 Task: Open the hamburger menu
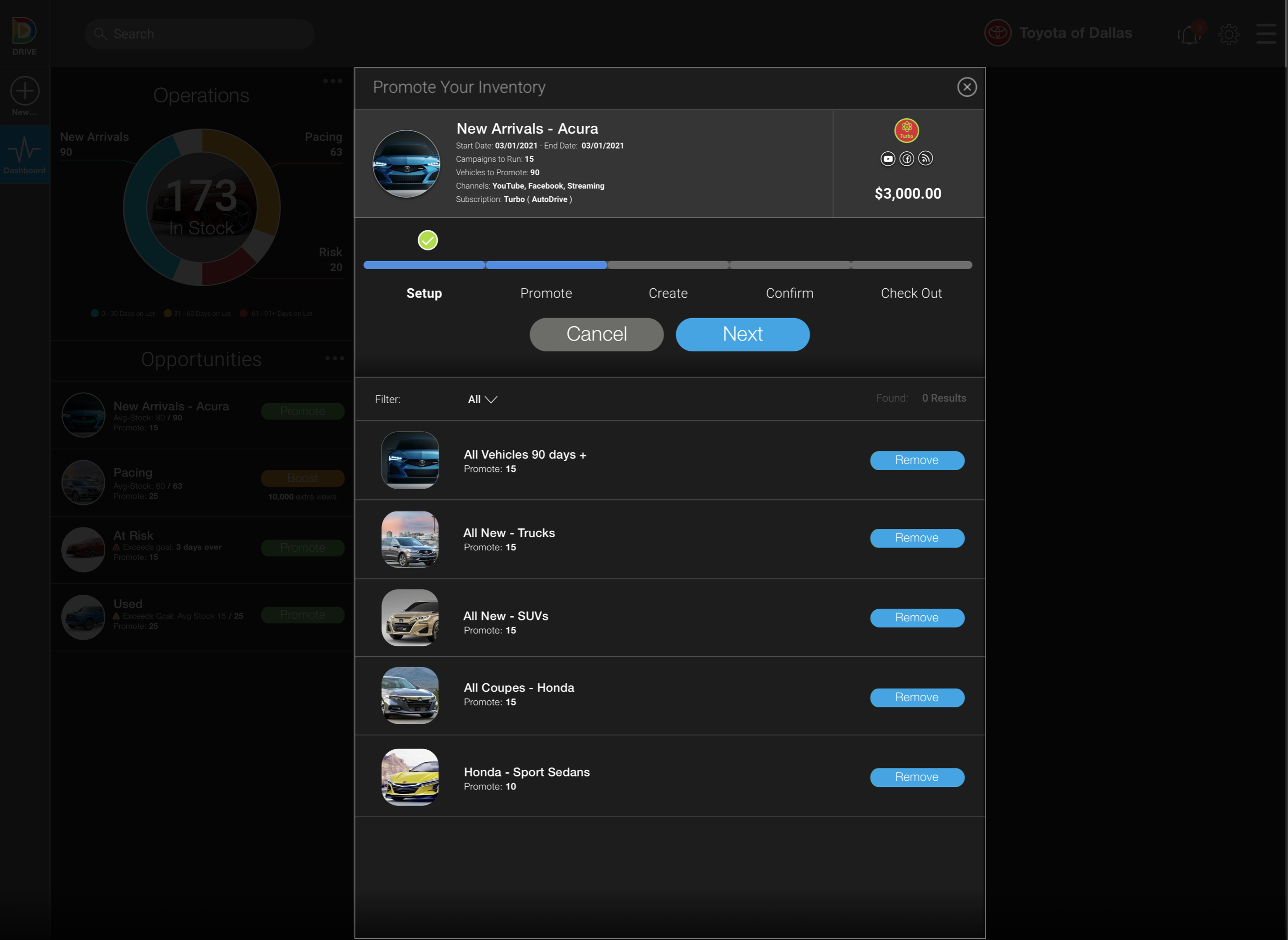coord(1267,34)
